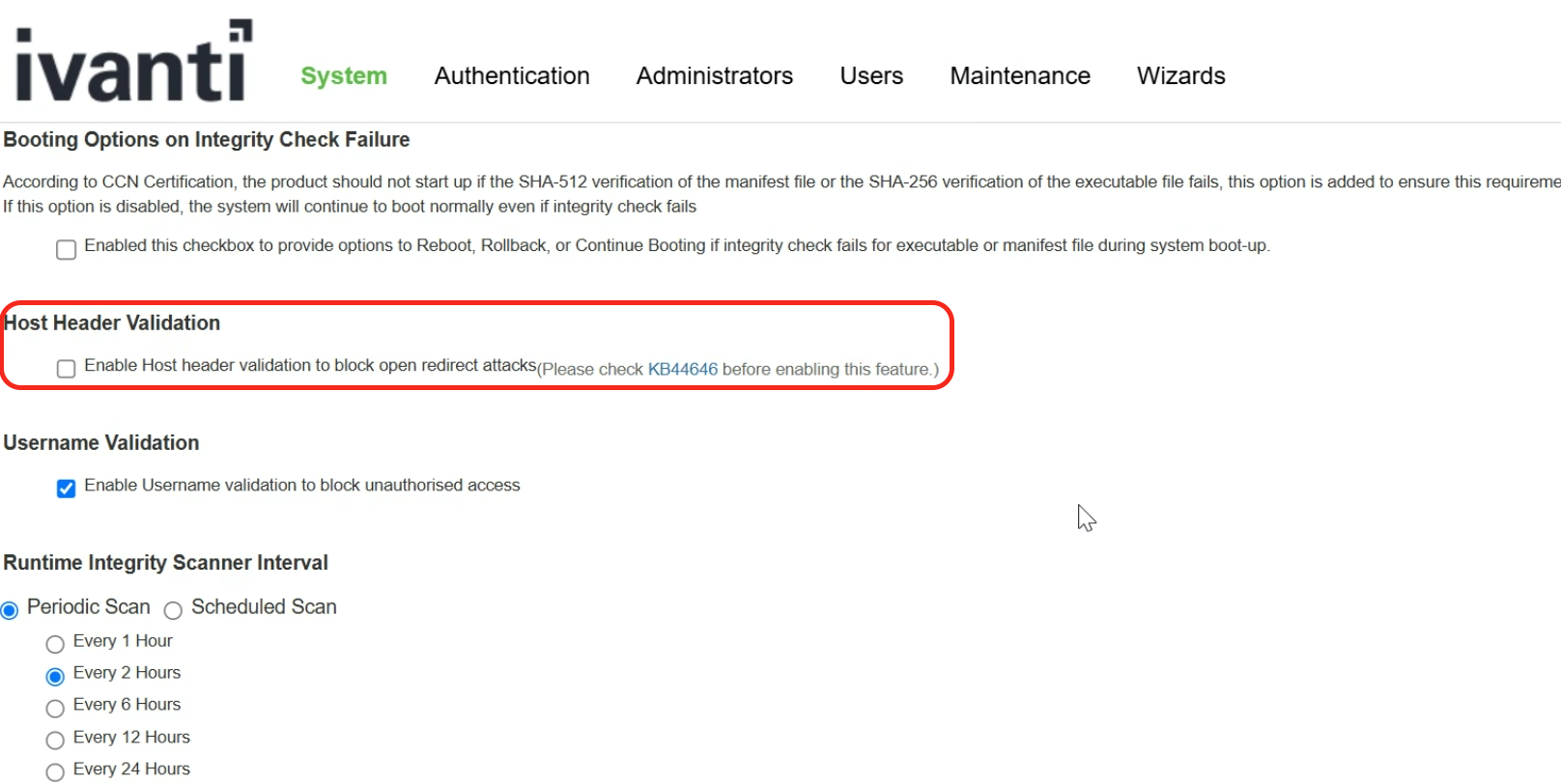Open the Wizards menu
This screenshot has width=1561, height=784.
1180,76
